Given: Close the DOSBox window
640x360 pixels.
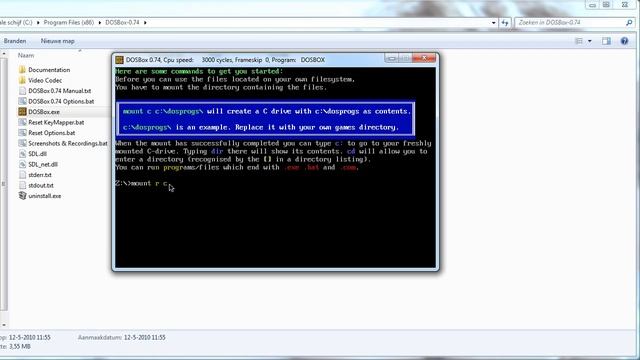Looking at the screenshot, I should click(x=424, y=59).
